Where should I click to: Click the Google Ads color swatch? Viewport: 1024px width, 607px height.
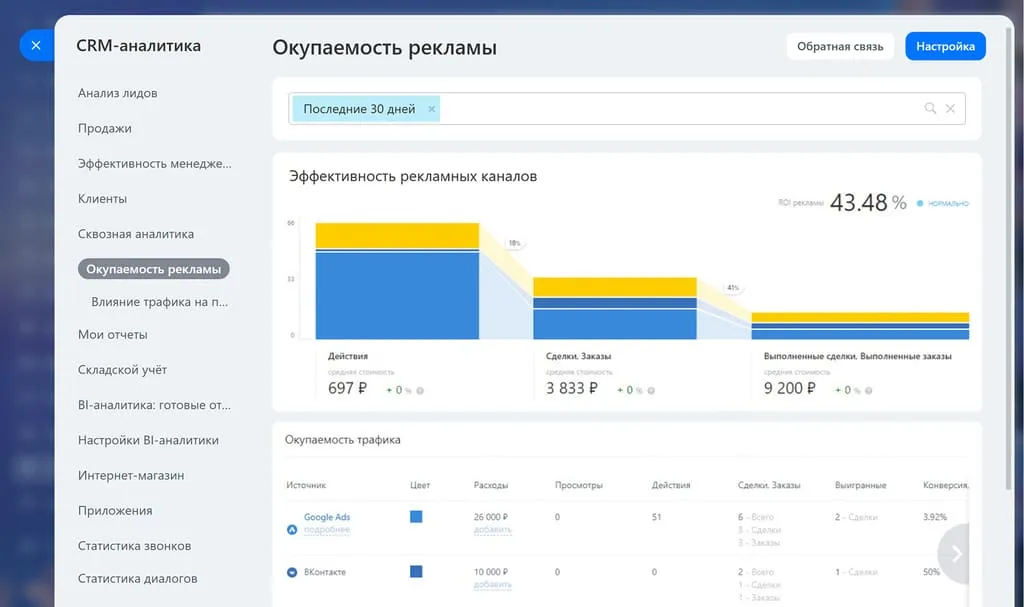coord(417,517)
